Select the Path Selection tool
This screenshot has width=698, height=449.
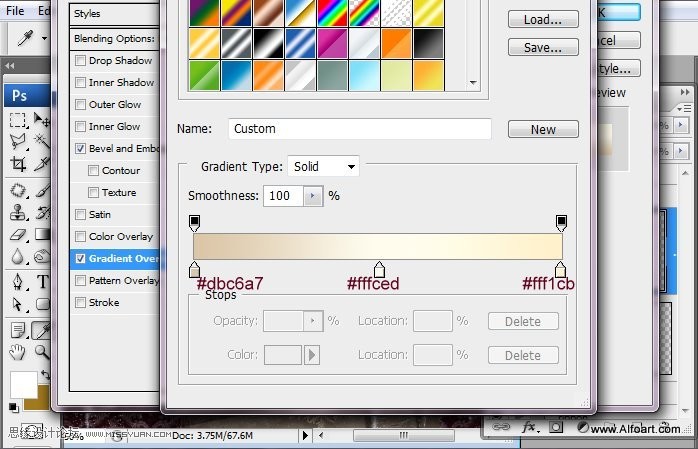(x=18, y=304)
